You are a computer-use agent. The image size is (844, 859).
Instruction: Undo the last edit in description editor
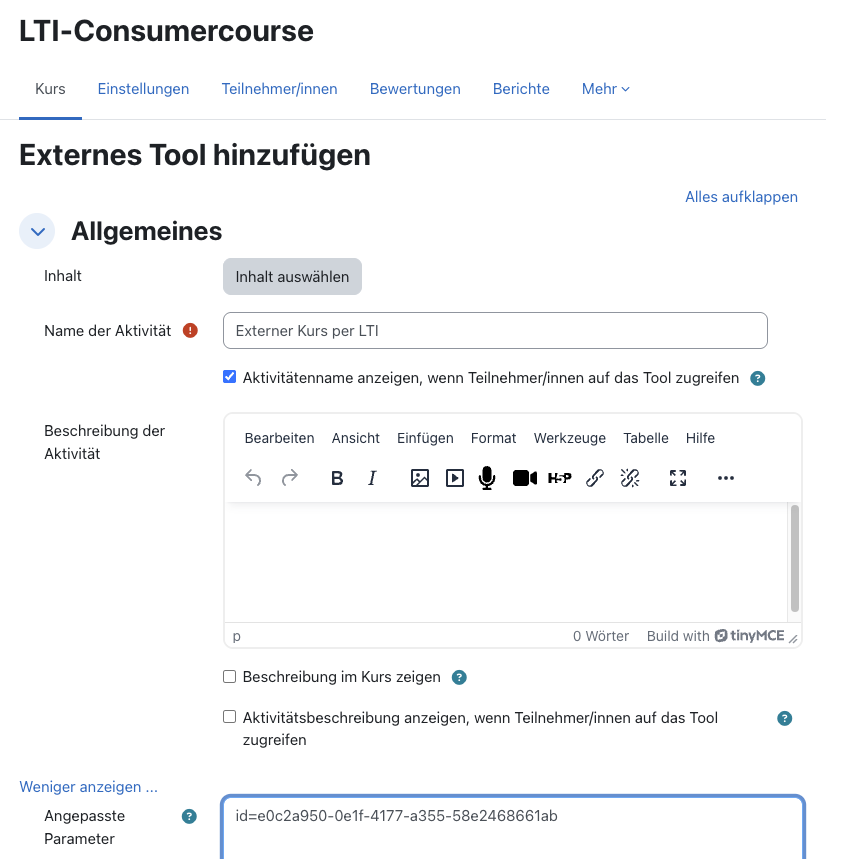[x=253, y=478]
